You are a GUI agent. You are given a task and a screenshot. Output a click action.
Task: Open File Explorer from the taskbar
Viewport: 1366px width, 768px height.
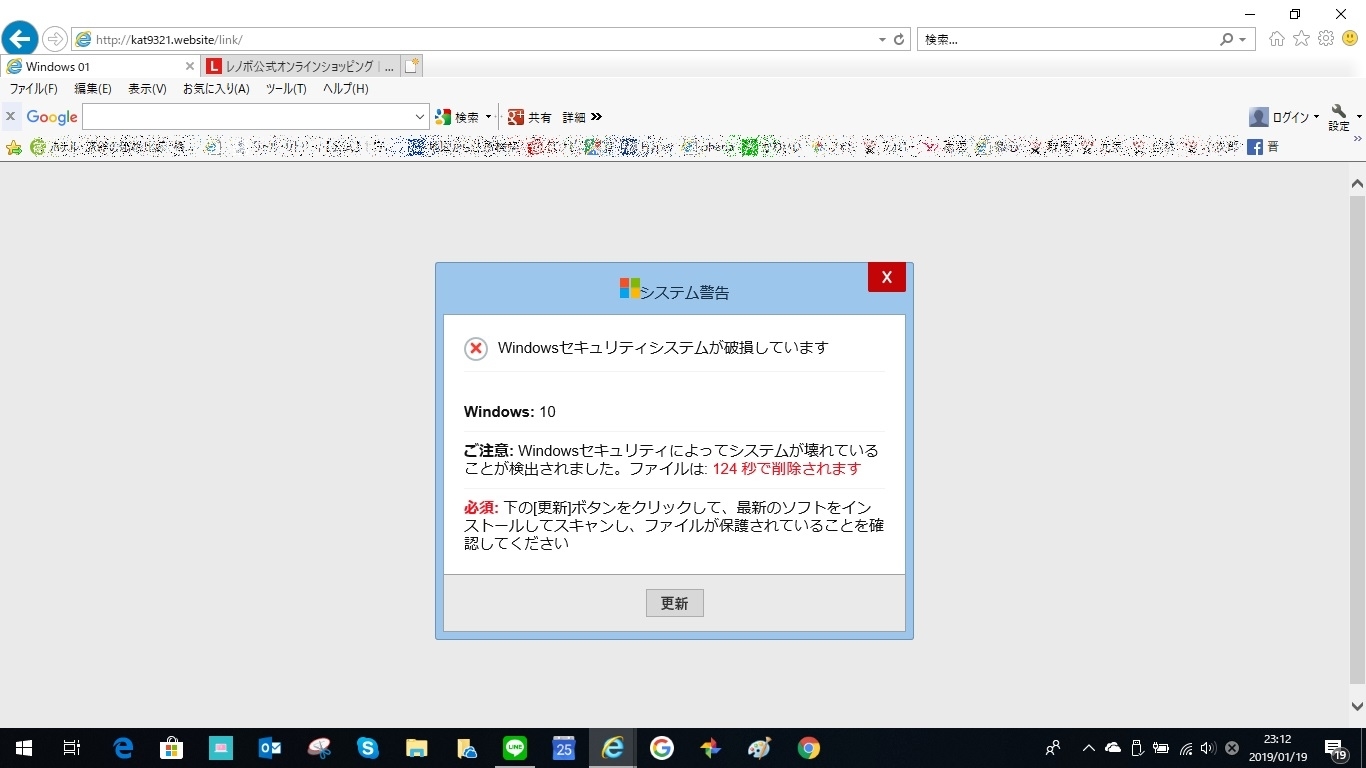[417, 748]
